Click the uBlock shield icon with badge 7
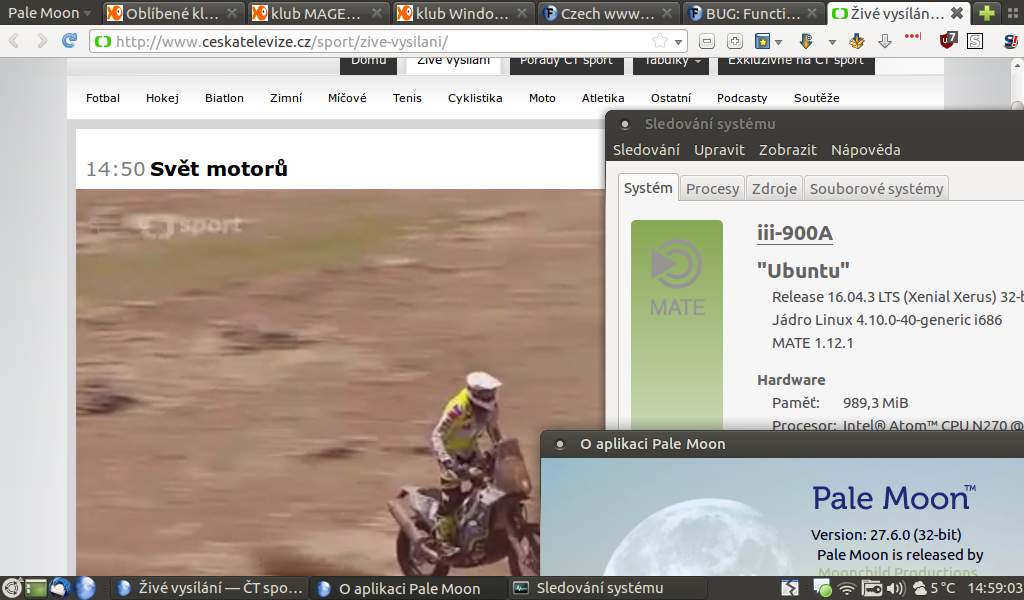1024x600 pixels. (948, 40)
